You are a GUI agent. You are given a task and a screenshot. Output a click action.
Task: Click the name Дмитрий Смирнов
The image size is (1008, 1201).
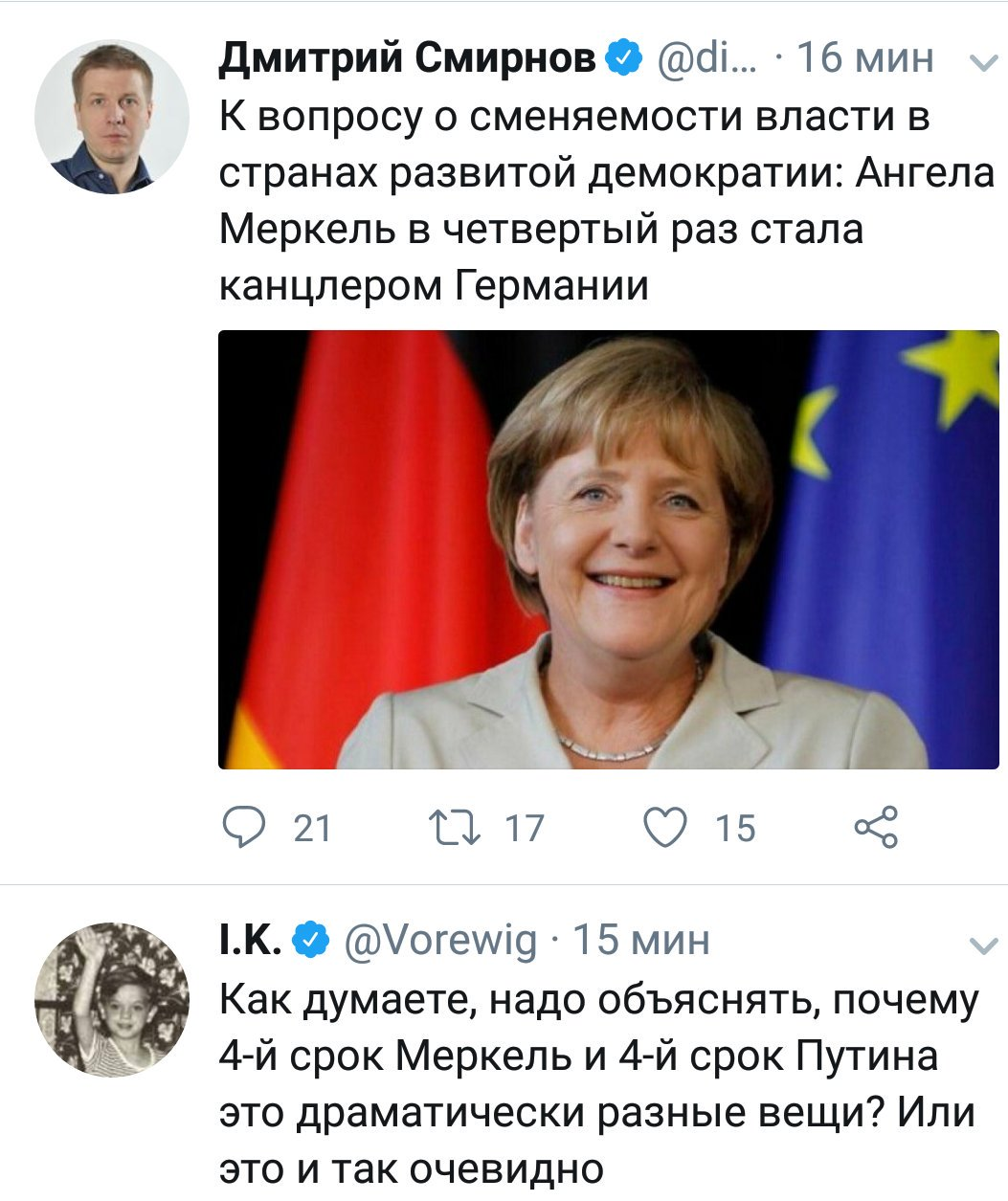(408, 58)
